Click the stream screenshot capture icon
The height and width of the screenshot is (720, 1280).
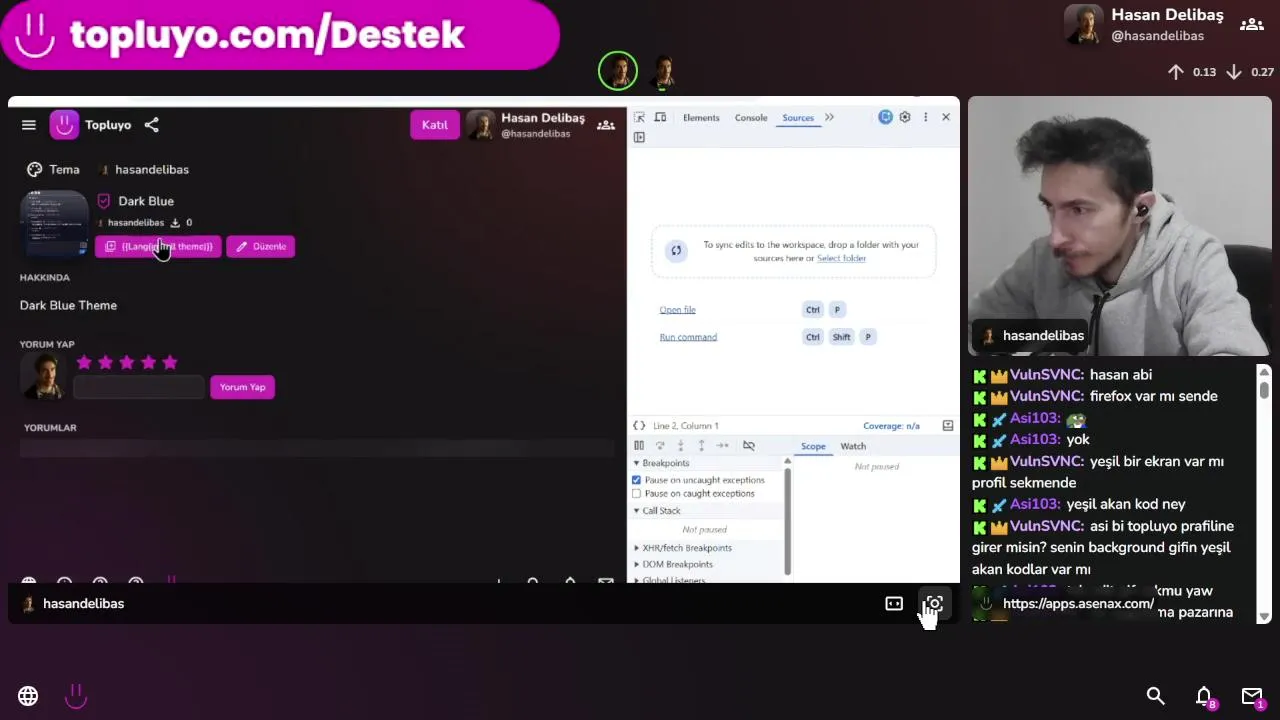point(934,604)
